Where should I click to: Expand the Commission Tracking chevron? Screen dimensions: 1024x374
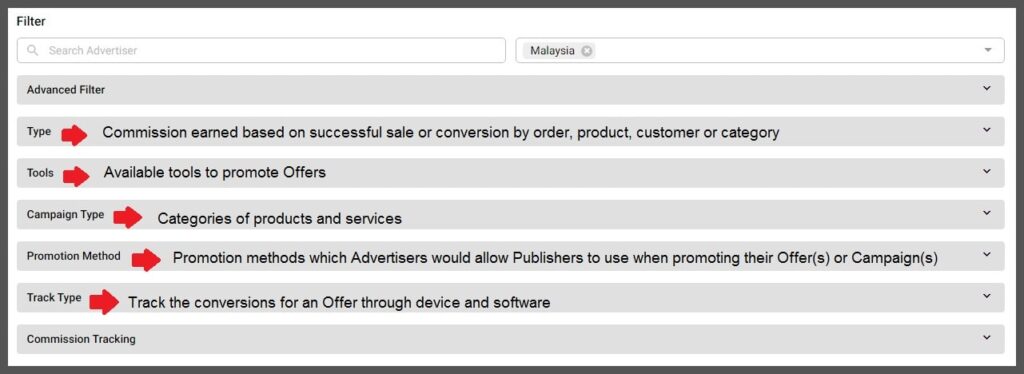pyautogui.click(x=987, y=337)
